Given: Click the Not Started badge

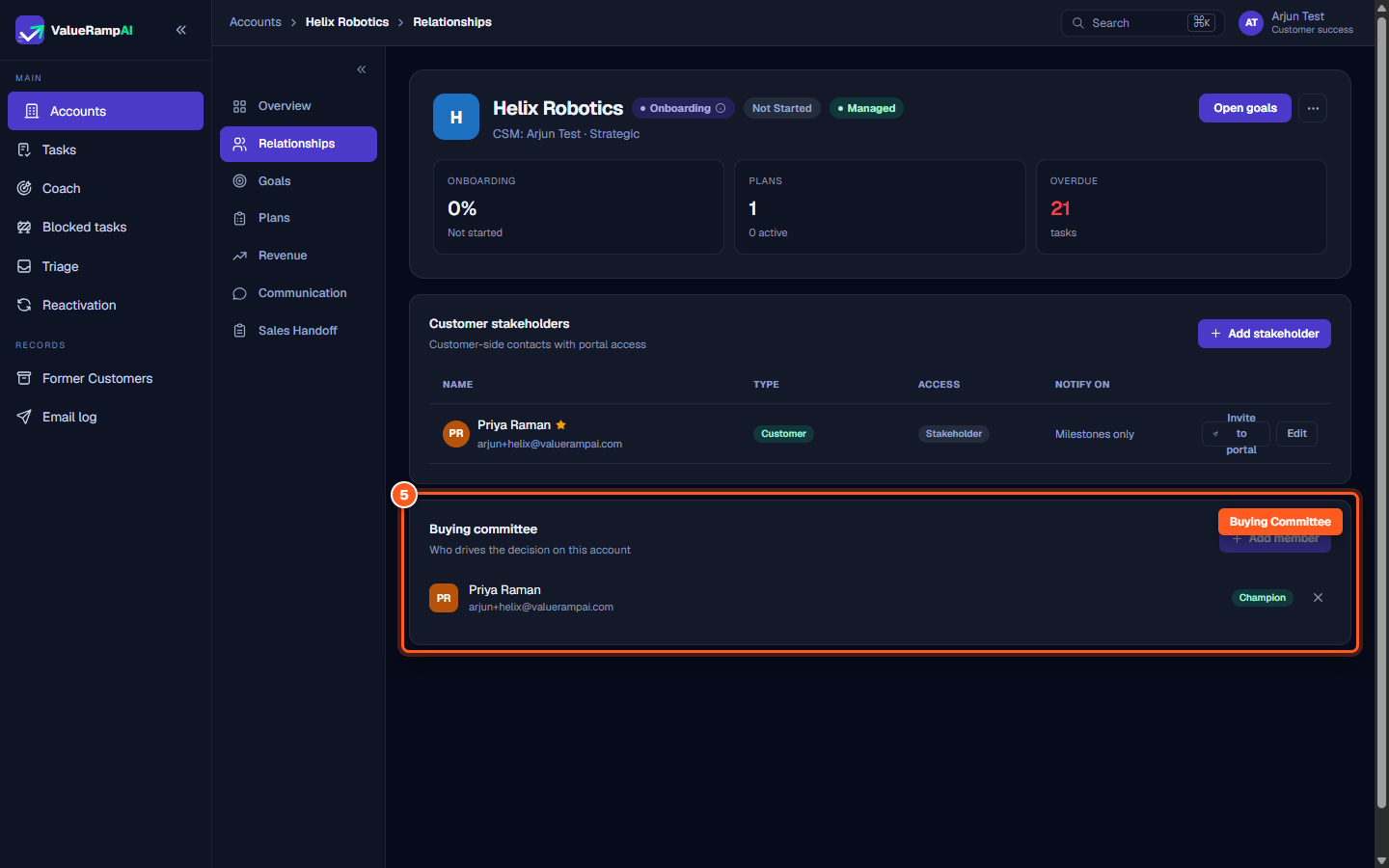Looking at the screenshot, I should [x=782, y=108].
